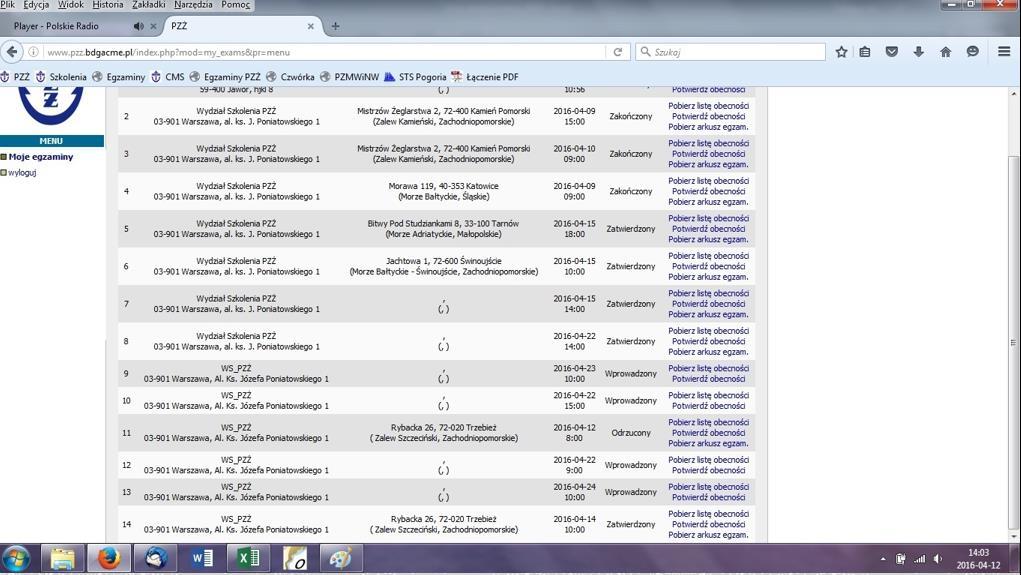This screenshot has height=575, width=1021.
Task: Open the PZMWiNW bookmark
Action: (x=350, y=77)
